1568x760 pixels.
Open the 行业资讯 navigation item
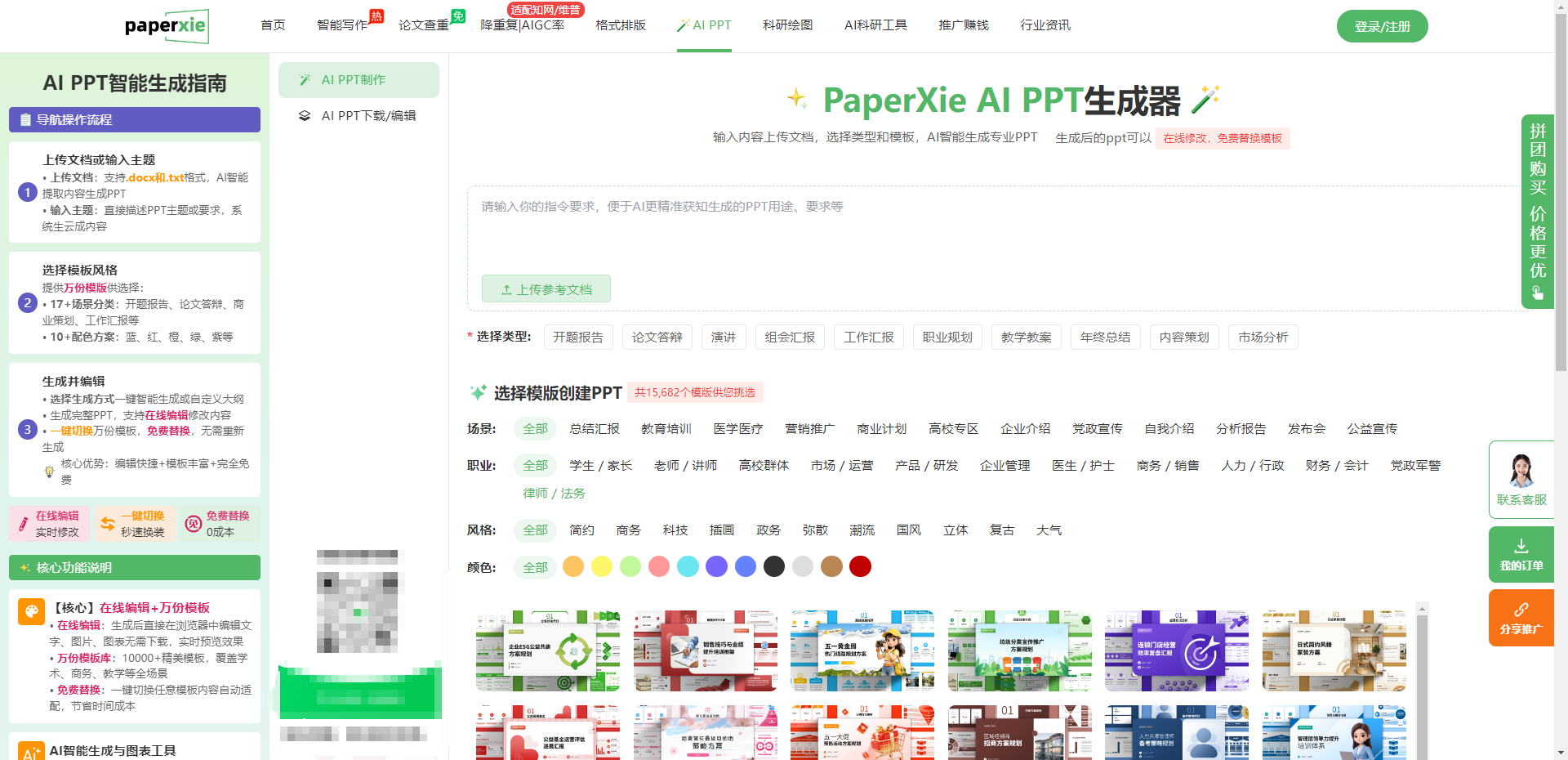coord(1045,25)
